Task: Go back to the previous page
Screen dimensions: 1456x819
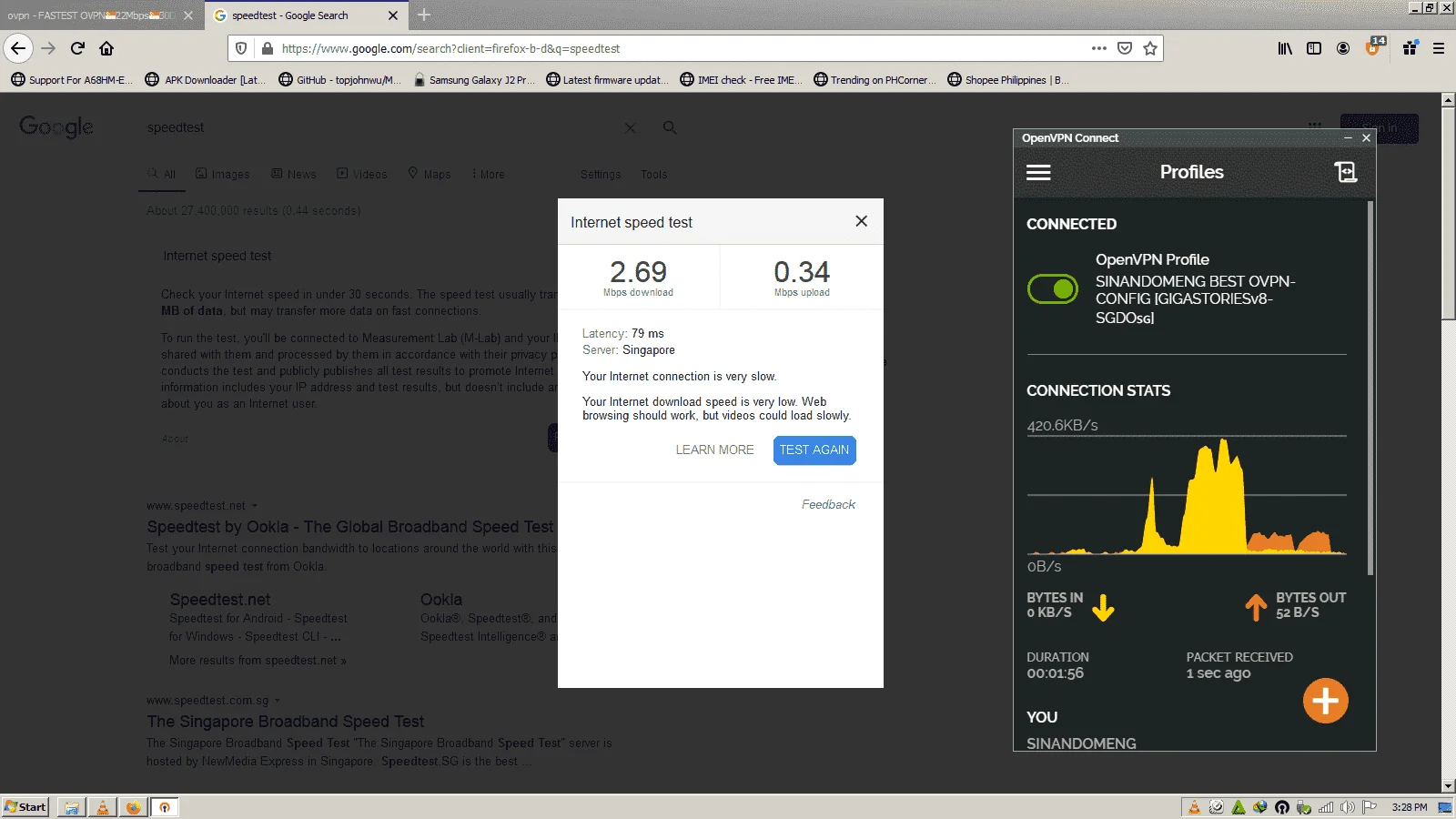Action: click(x=18, y=48)
